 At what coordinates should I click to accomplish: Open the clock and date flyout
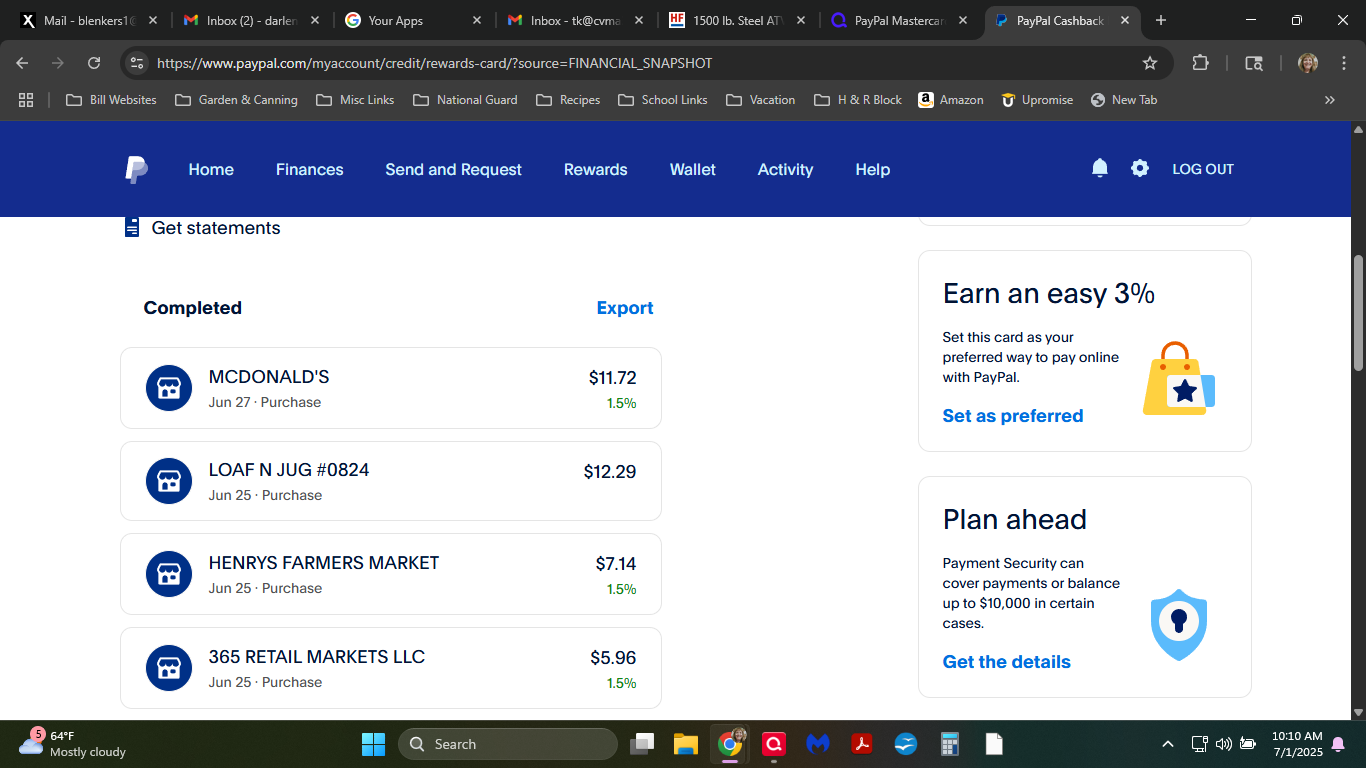(1297, 744)
